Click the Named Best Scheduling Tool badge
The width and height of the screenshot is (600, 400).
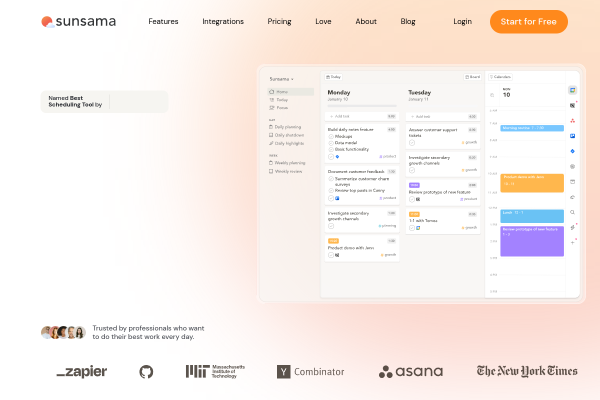click(x=104, y=101)
